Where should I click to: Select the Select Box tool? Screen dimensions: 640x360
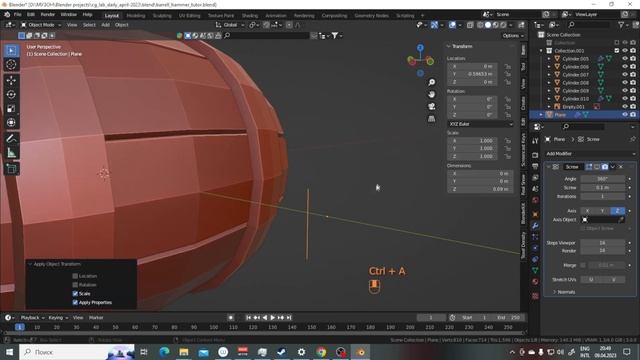coord(11,51)
